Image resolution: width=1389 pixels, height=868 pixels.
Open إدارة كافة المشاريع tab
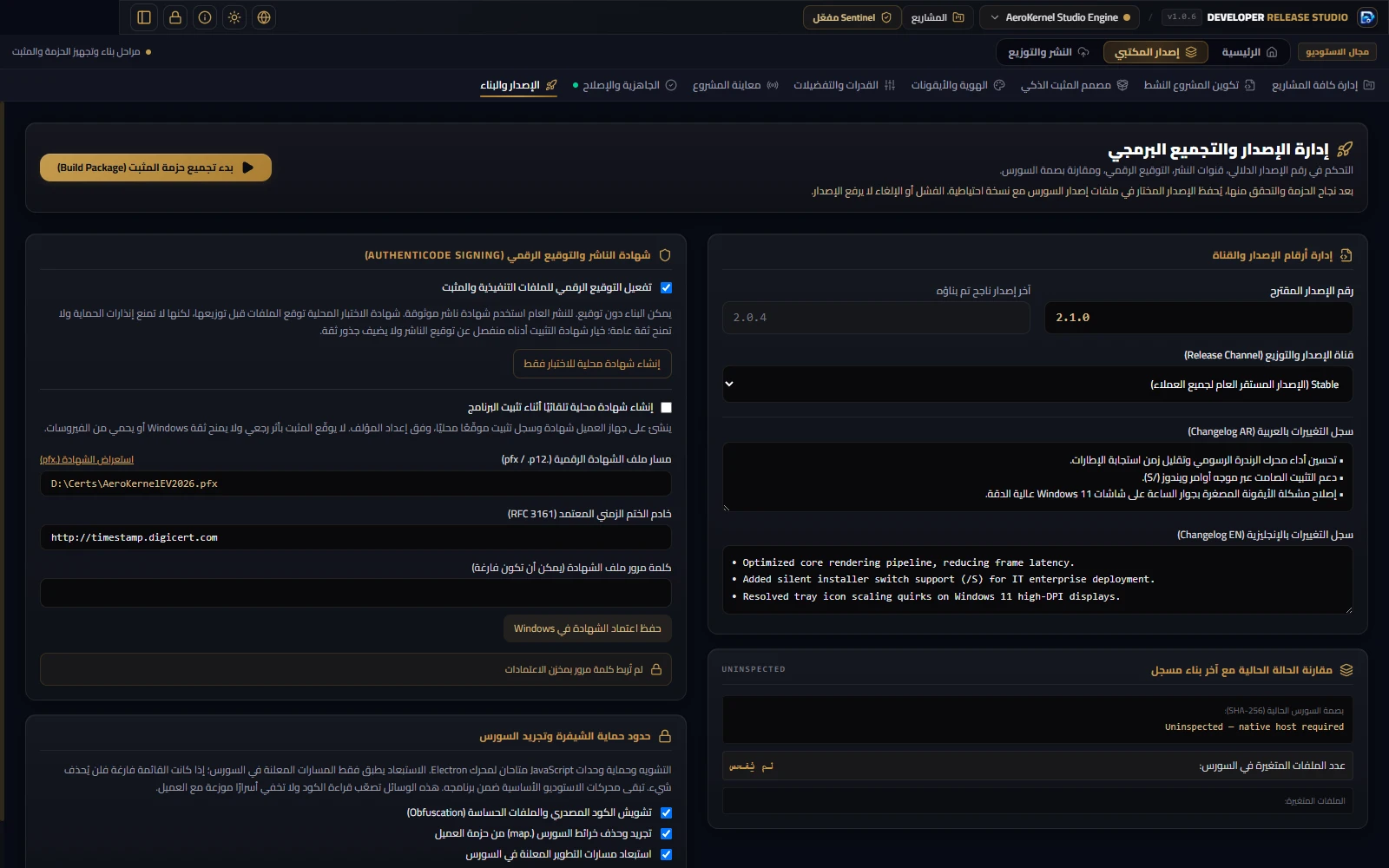tap(1323, 85)
